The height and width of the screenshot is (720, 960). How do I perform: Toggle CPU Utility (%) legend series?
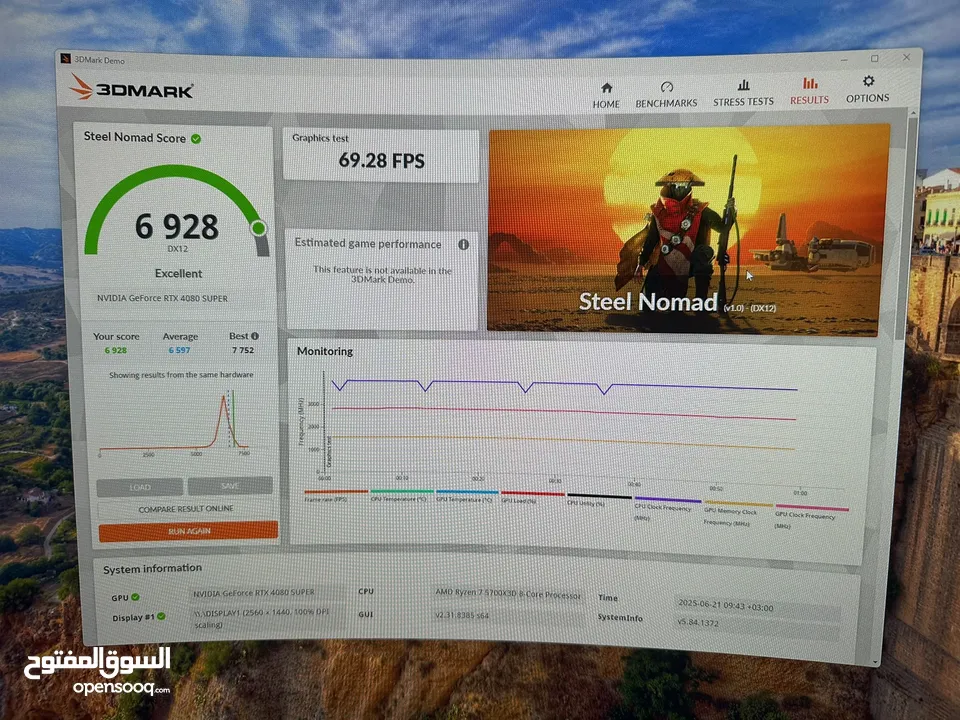click(x=599, y=500)
